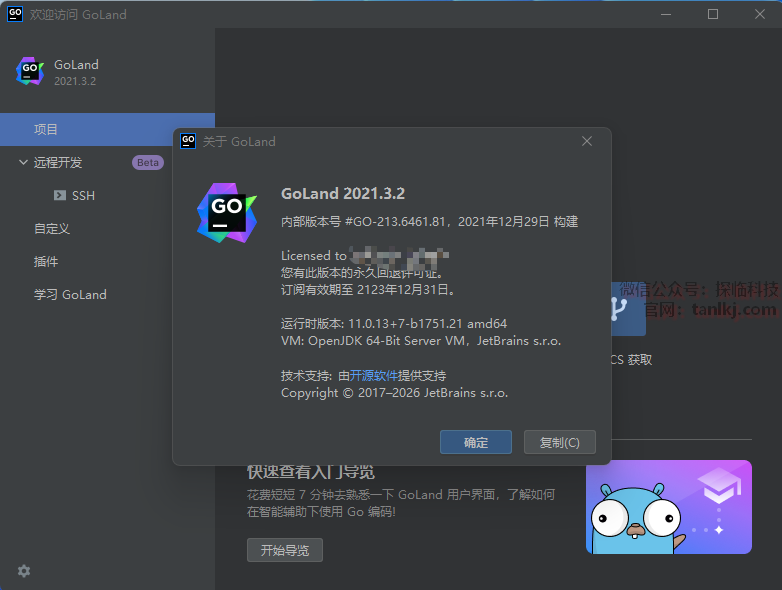Minimize the GoLand welcome window

(x=666, y=14)
